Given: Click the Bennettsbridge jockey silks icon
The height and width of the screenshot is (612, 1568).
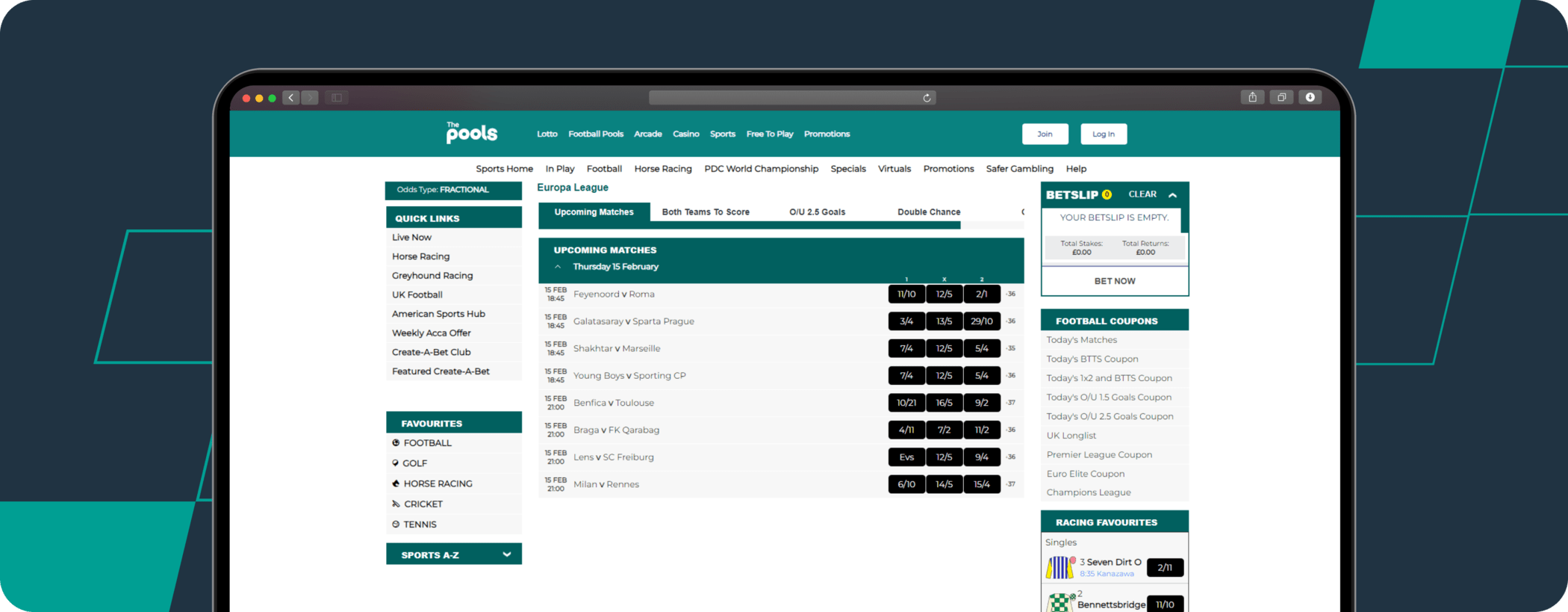Looking at the screenshot, I should click(x=1060, y=602).
